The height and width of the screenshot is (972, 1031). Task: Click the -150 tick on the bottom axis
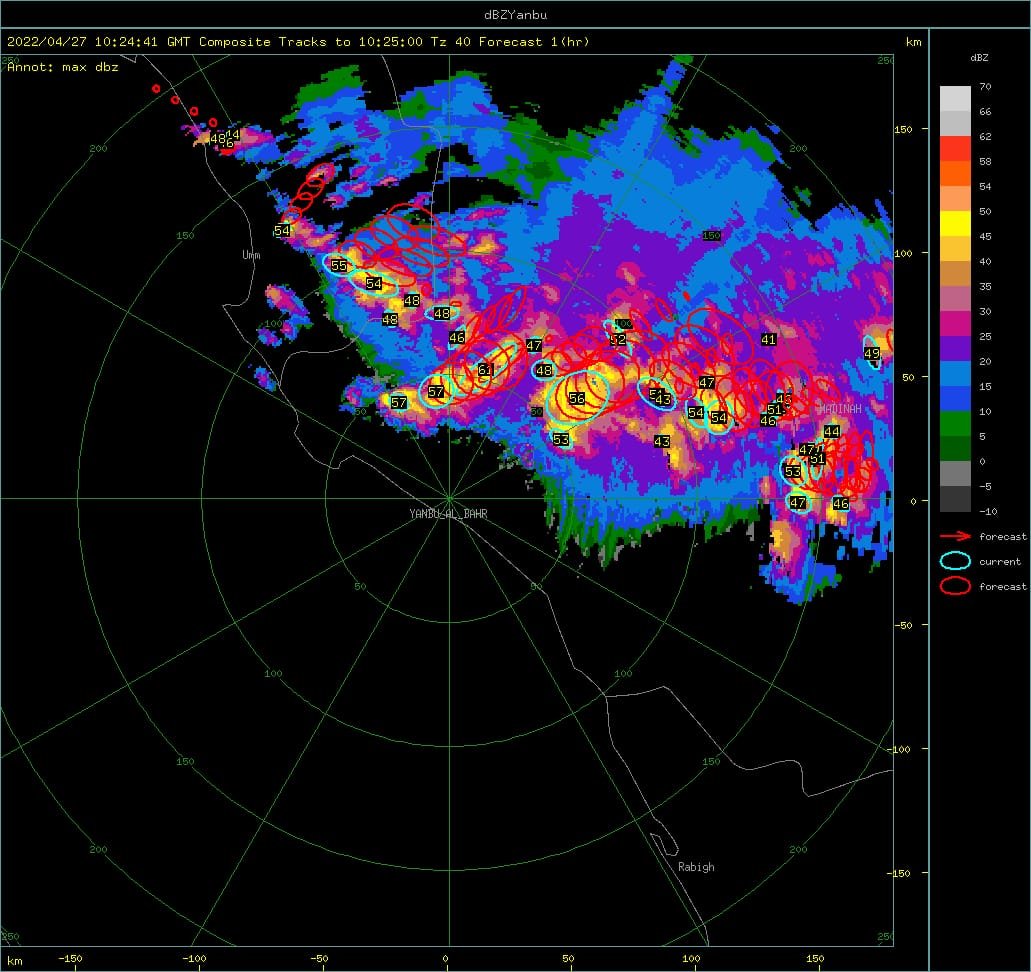coord(70,958)
